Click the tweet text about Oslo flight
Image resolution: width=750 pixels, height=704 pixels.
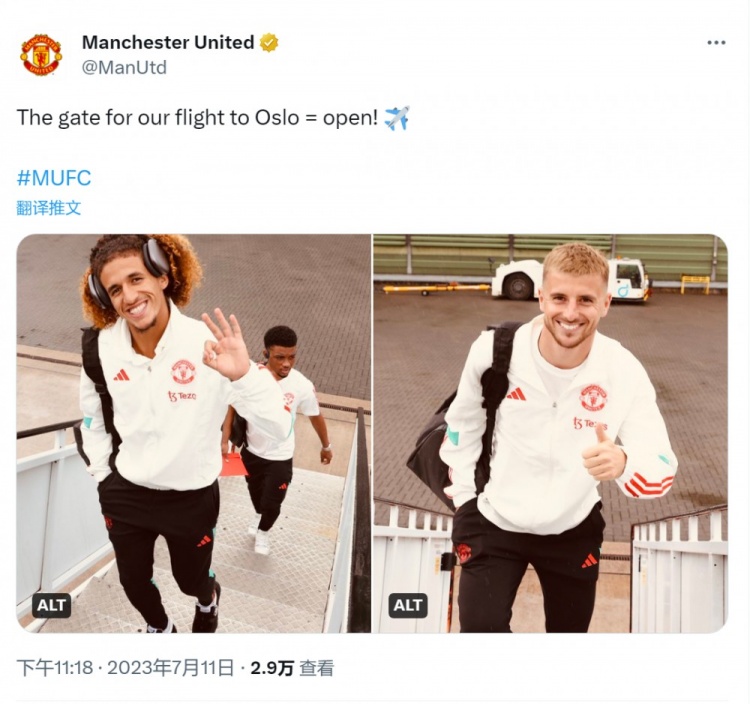click(x=198, y=118)
